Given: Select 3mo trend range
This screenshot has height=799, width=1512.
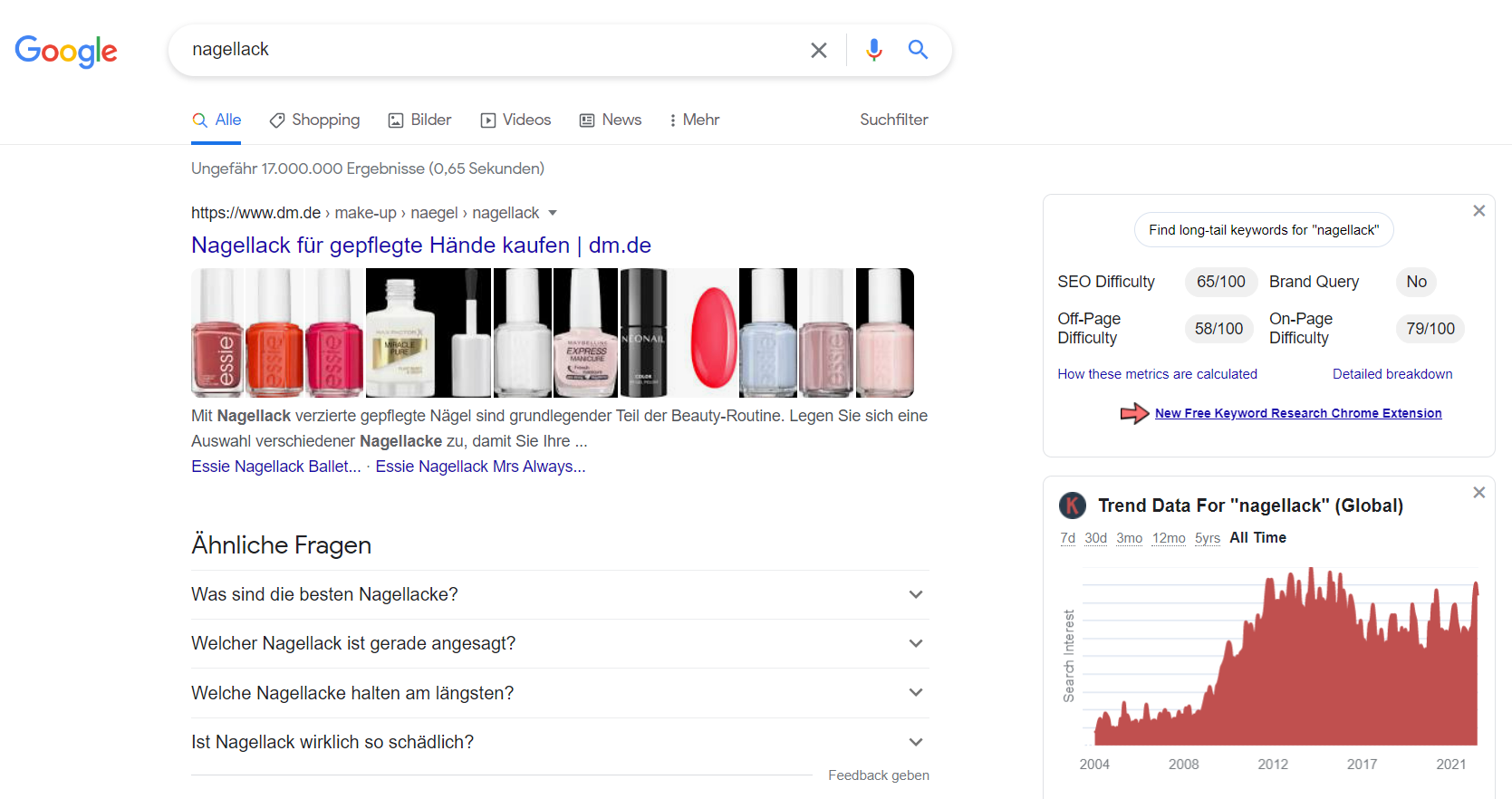Looking at the screenshot, I should click(x=1130, y=538).
